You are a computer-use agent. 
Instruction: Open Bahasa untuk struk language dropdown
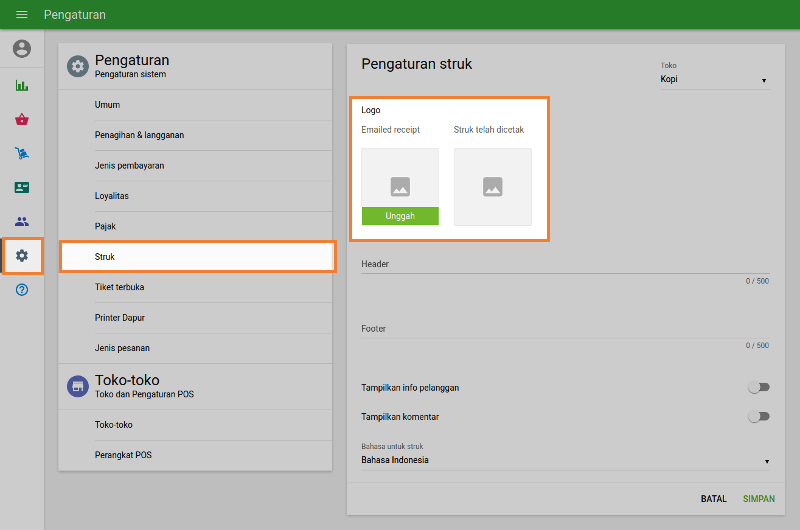[565, 460]
